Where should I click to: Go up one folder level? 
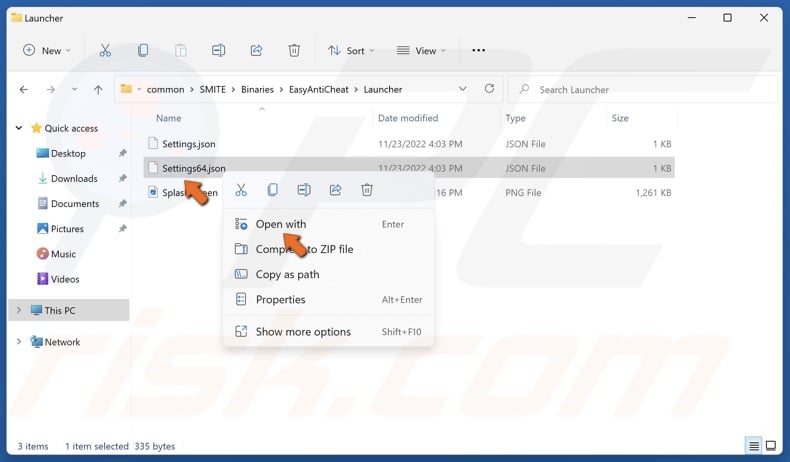[98, 90]
